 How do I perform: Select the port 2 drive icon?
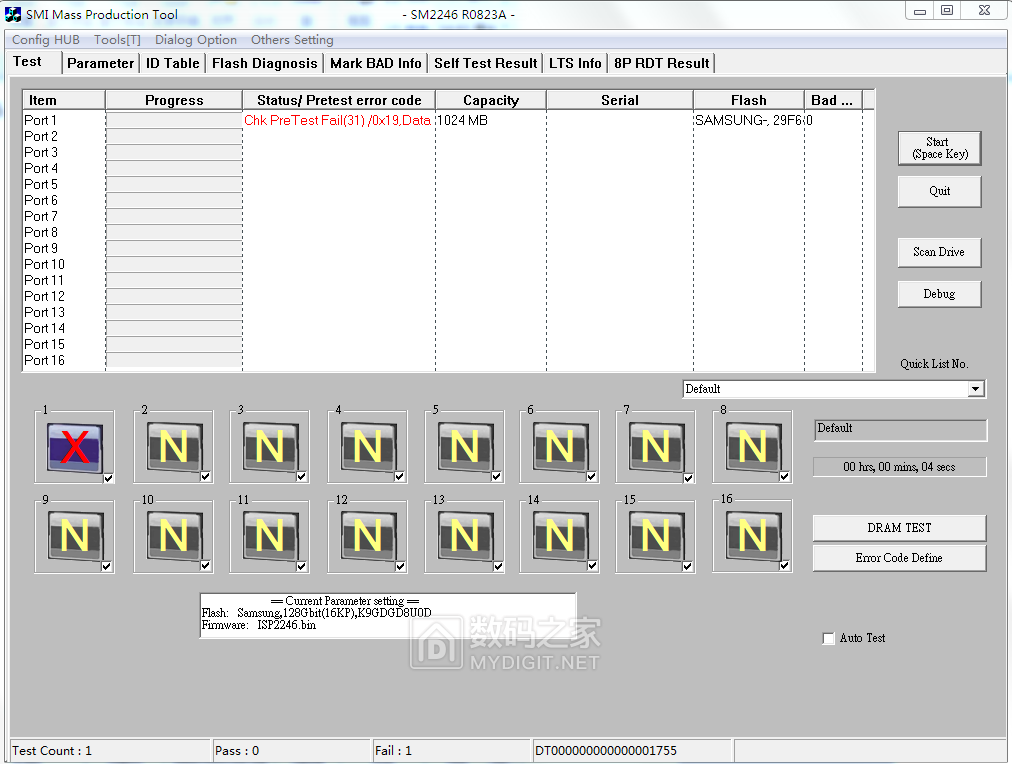[x=173, y=446]
